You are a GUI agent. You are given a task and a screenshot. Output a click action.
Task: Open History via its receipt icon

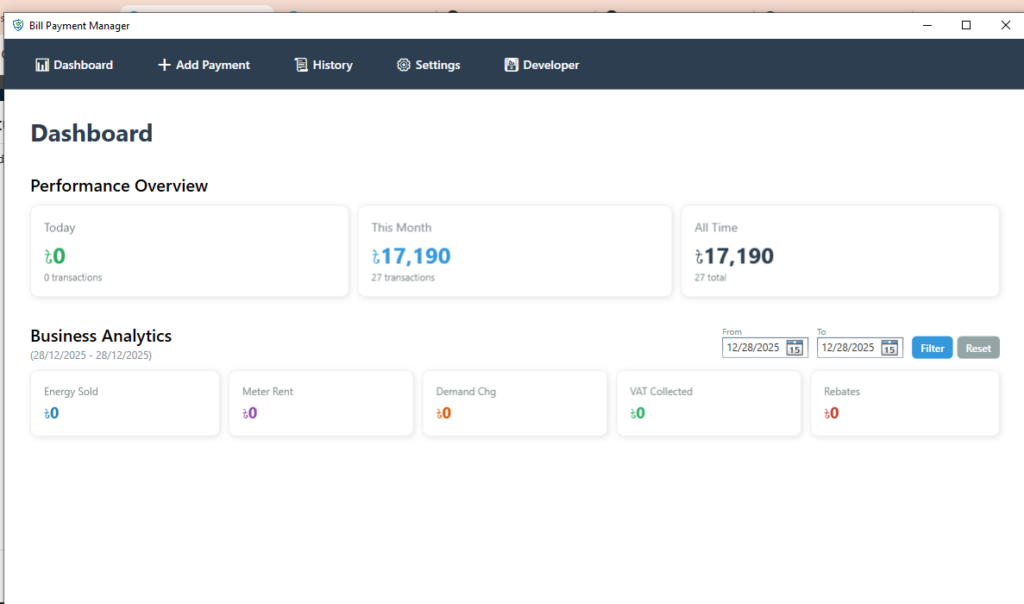click(x=300, y=65)
